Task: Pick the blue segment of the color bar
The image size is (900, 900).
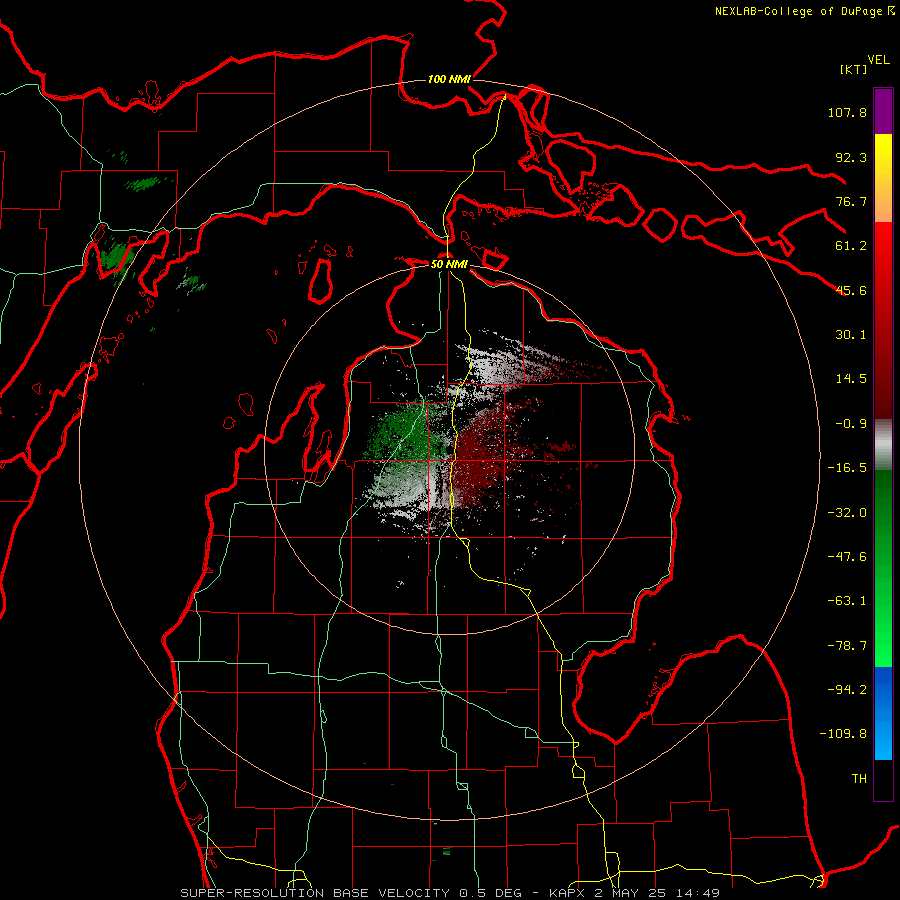Action: tap(883, 713)
